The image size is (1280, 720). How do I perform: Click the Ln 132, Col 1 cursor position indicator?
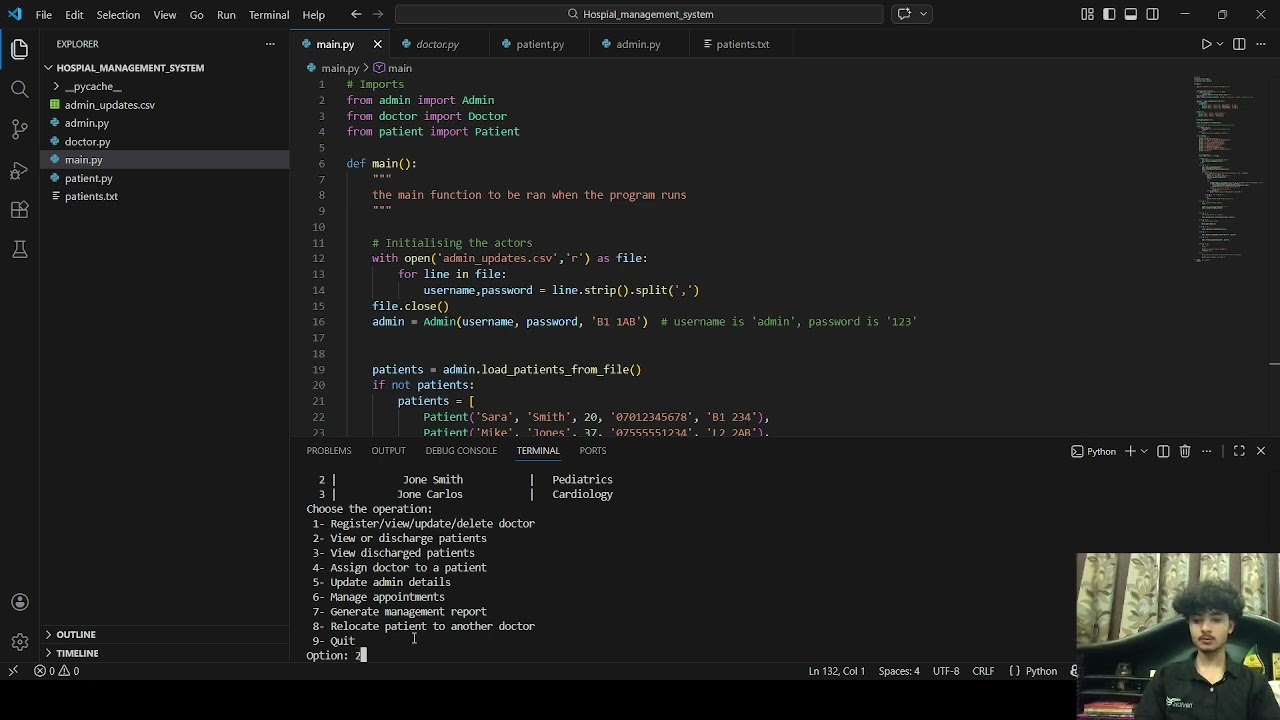[837, 671]
